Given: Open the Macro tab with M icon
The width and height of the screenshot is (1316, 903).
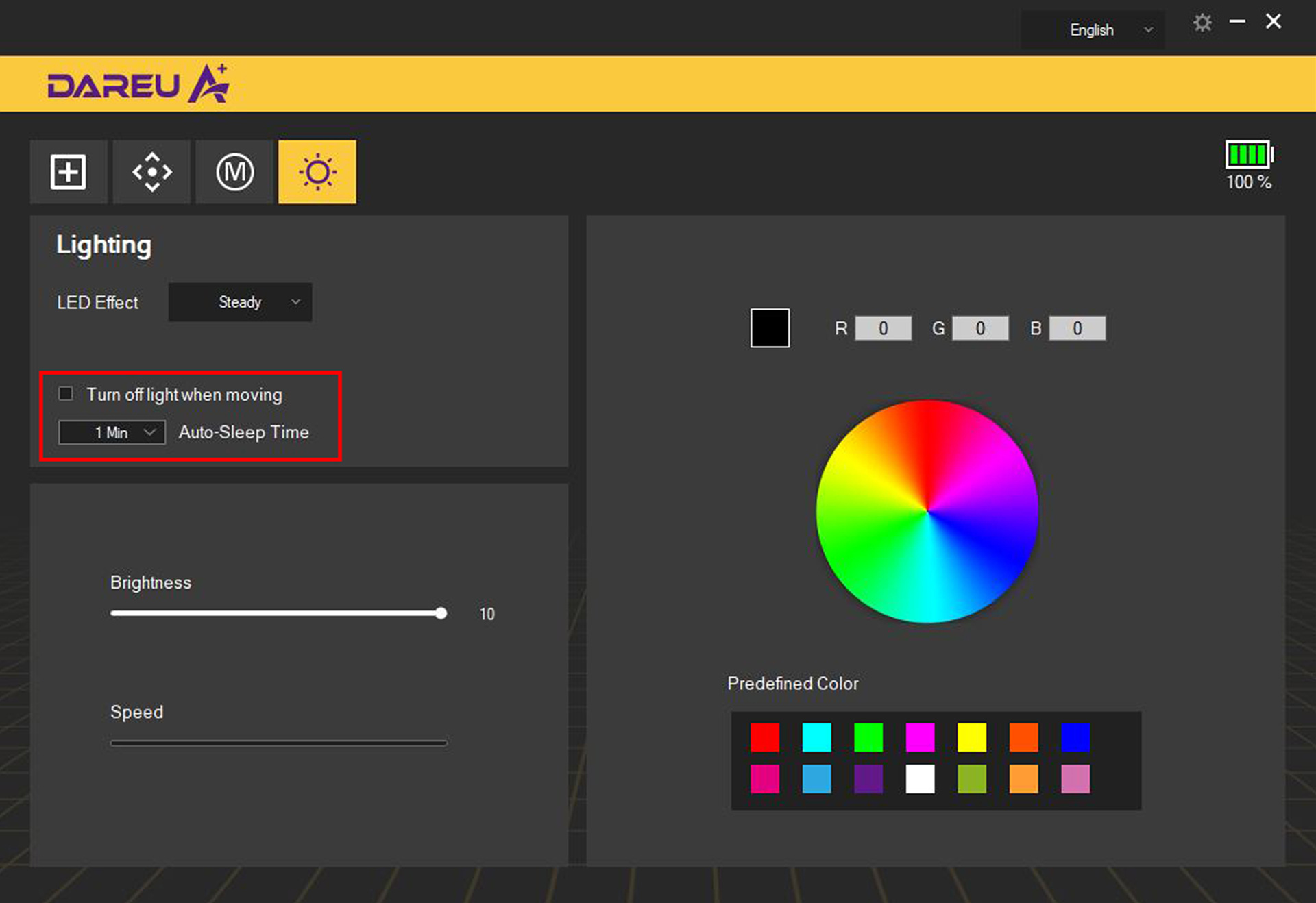Looking at the screenshot, I should tap(234, 171).
